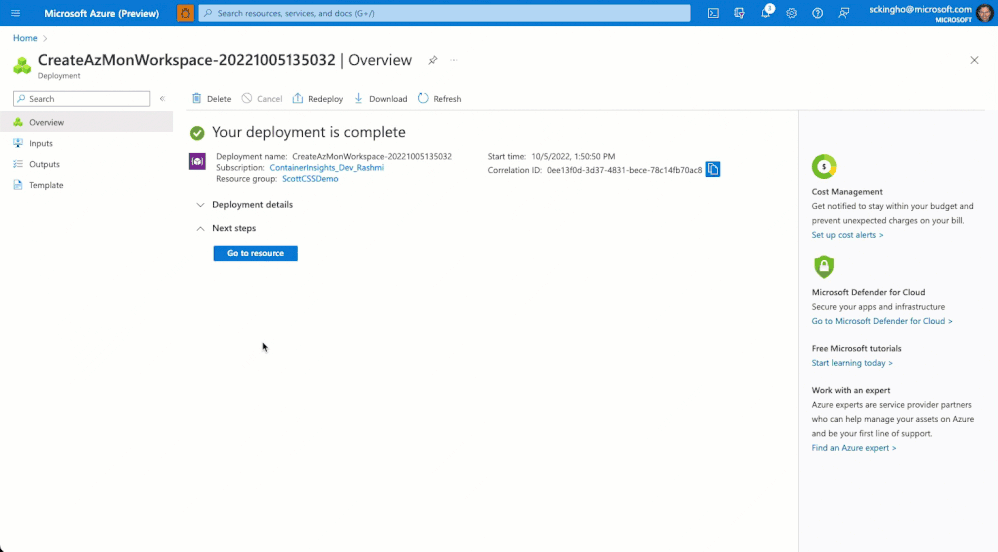
Task: Open portal settings gear
Action: [x=791, y=13]
